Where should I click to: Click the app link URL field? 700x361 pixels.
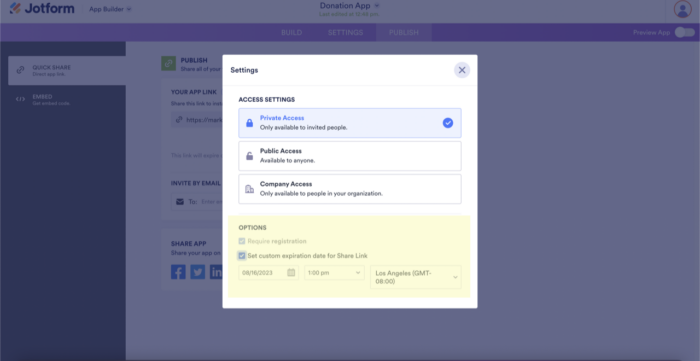pos(197,120)
